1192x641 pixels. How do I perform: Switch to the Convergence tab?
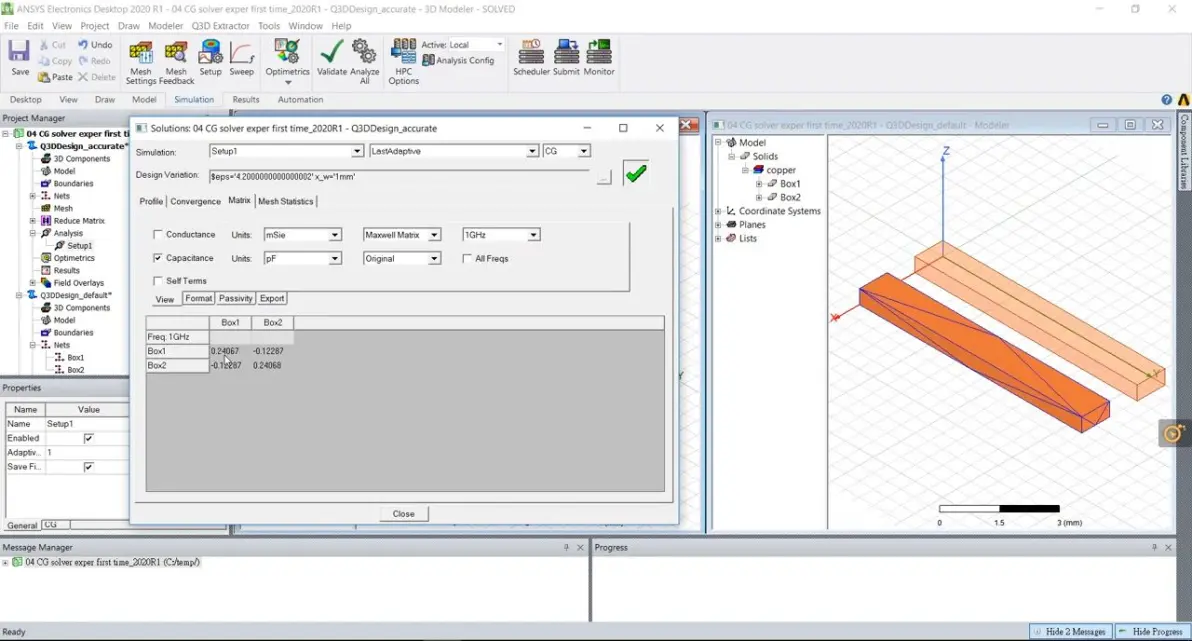(x=195, y=201)
